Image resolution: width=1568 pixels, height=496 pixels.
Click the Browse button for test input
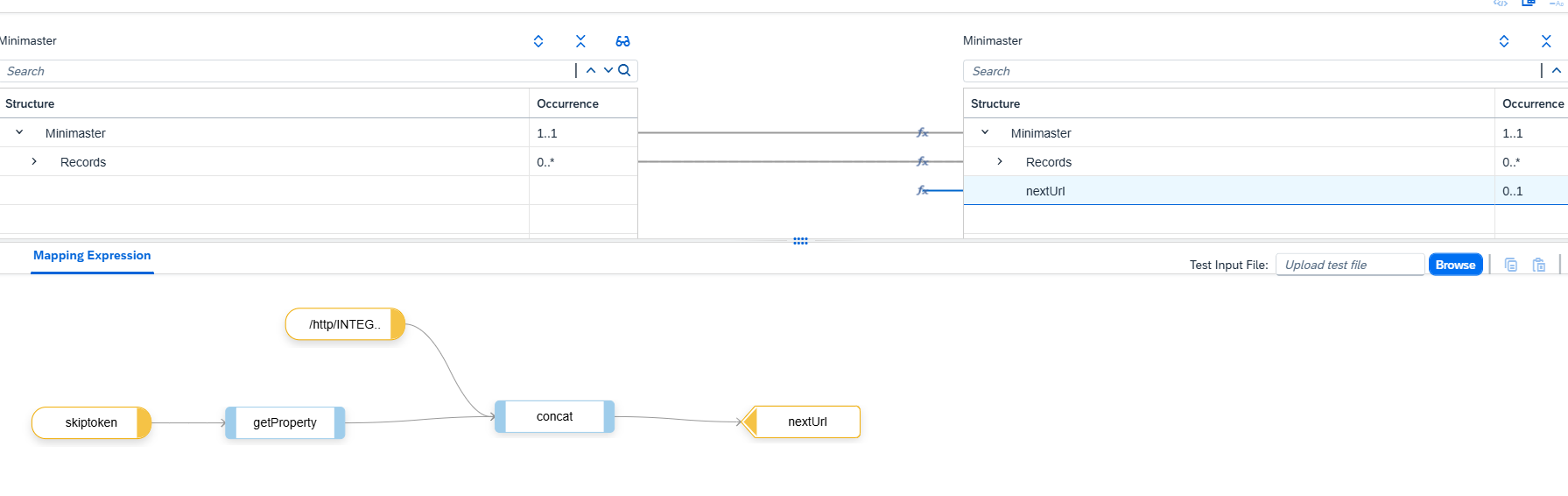(1455, 265)
